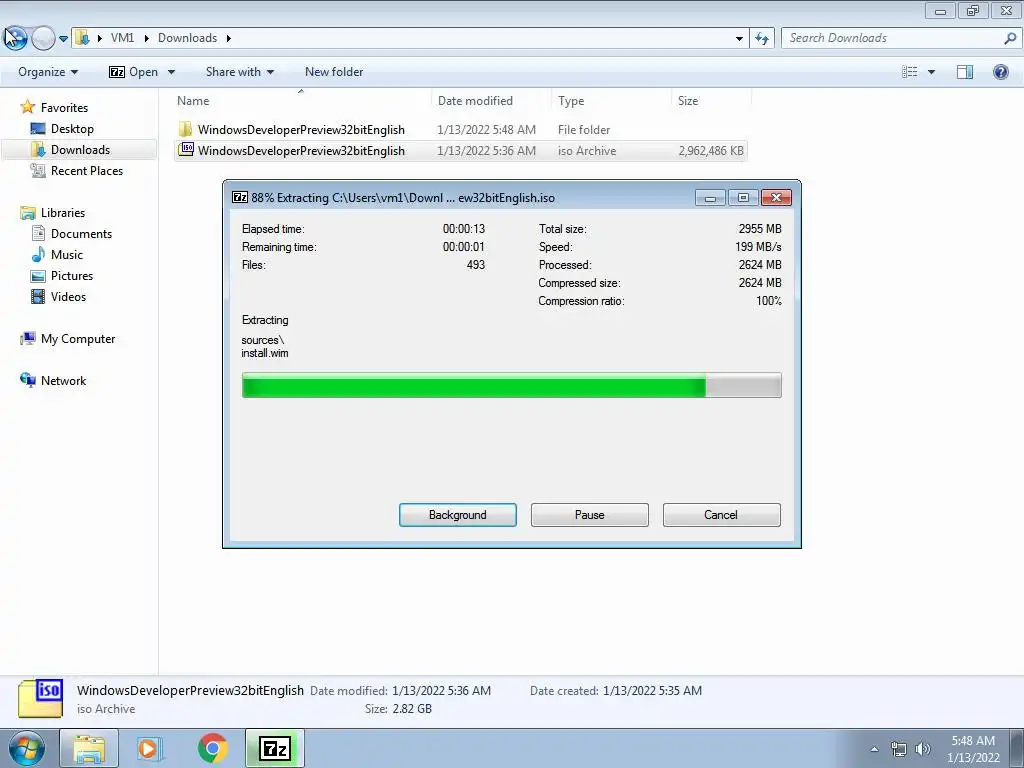This screenshot has width=1024, height=768.
Task: Open Desktop in Favorites
Action: (72, 129)
